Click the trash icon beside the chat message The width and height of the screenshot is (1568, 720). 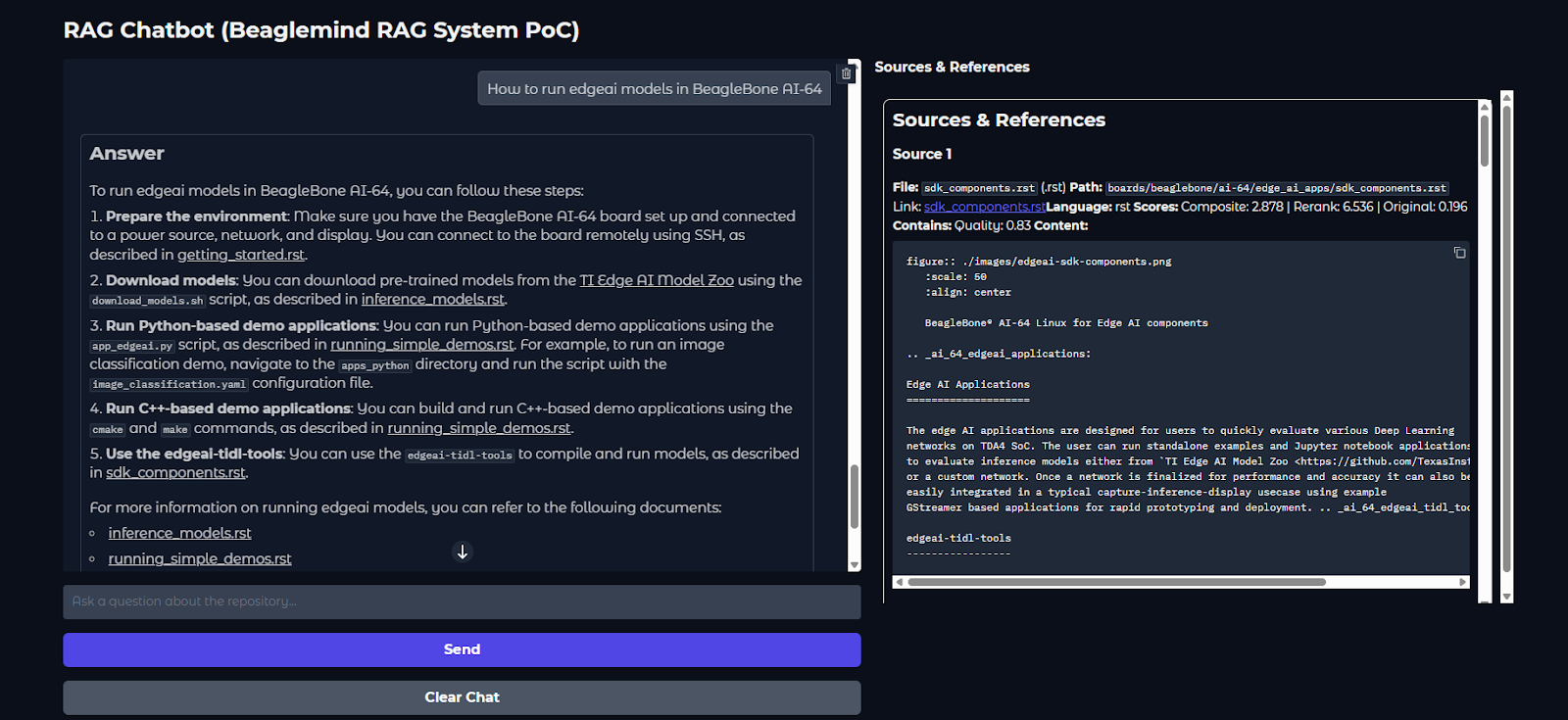click(x=847, y=73)
